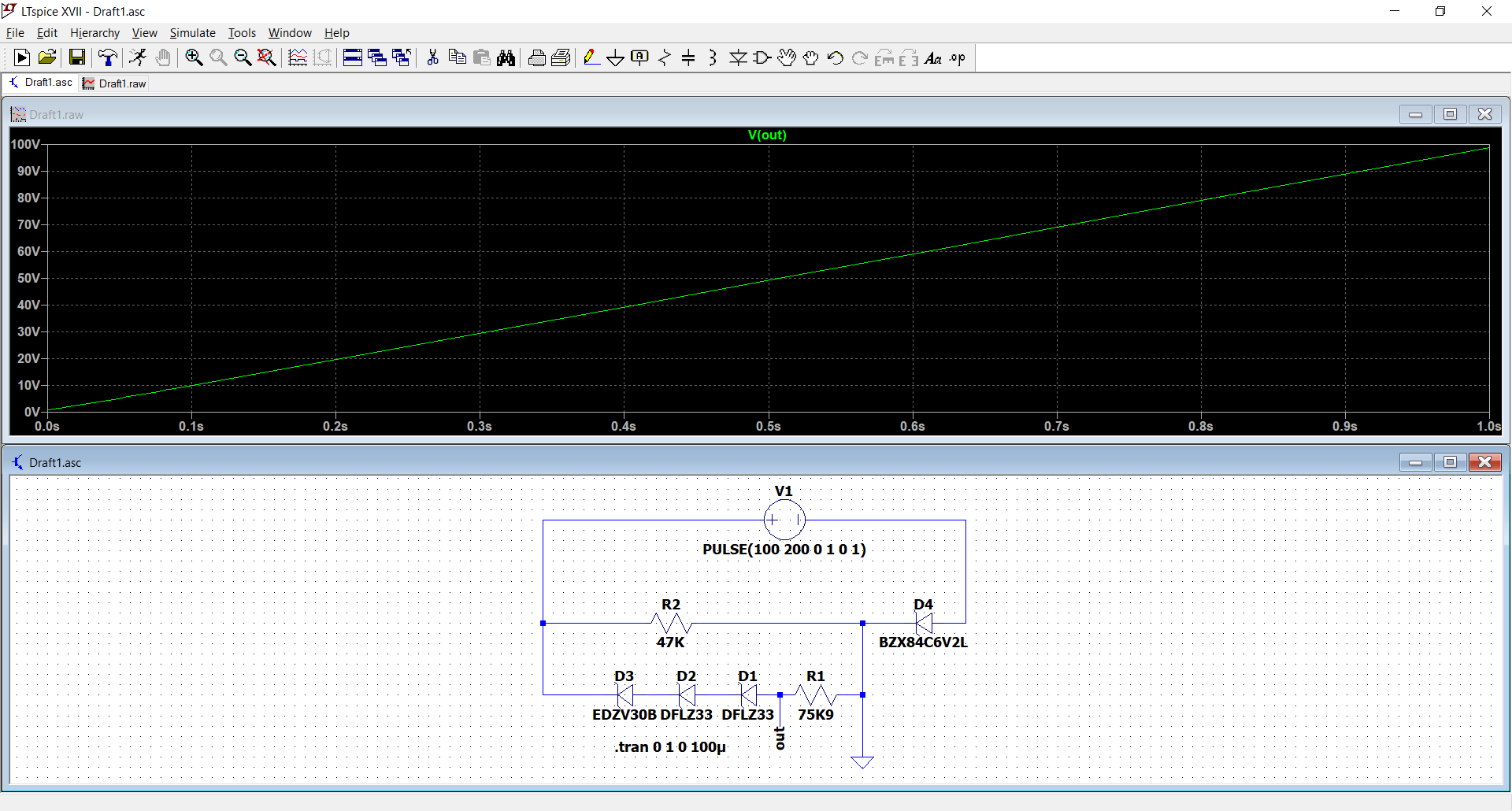Maximize the Draft1.raw waveform window
The height and width of the screenshot is (811, 1512).
[1450, 114]
